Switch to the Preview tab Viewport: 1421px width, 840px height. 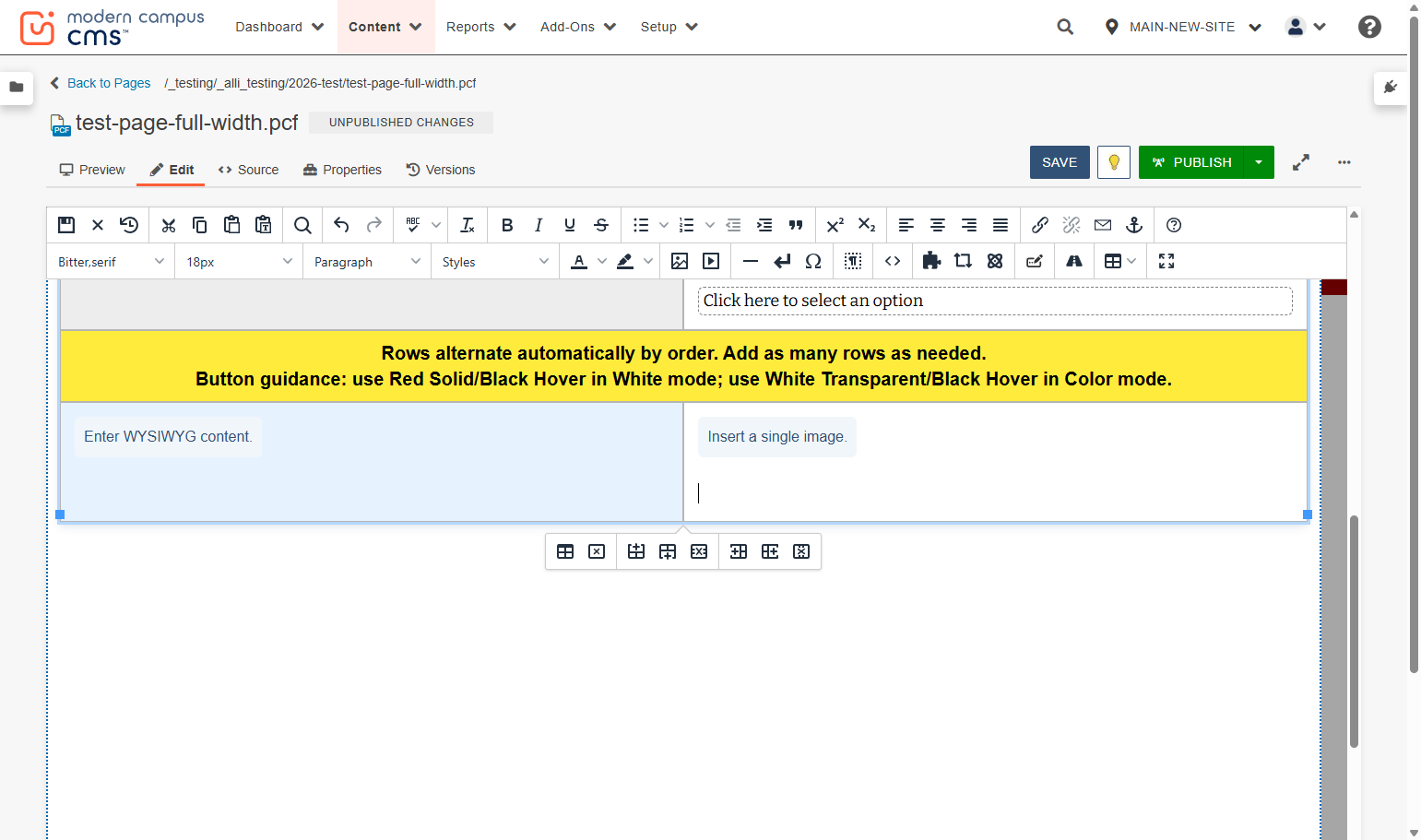92,170
